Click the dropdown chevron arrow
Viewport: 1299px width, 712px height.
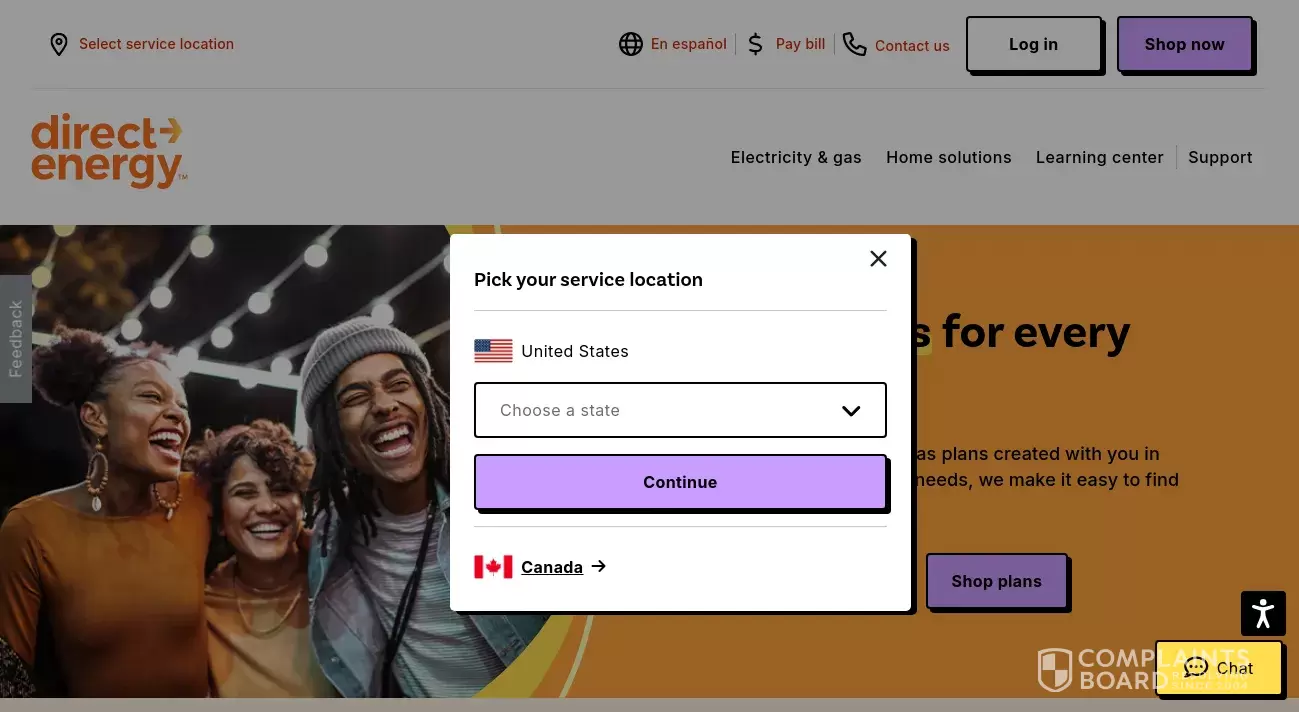(851, 411)
